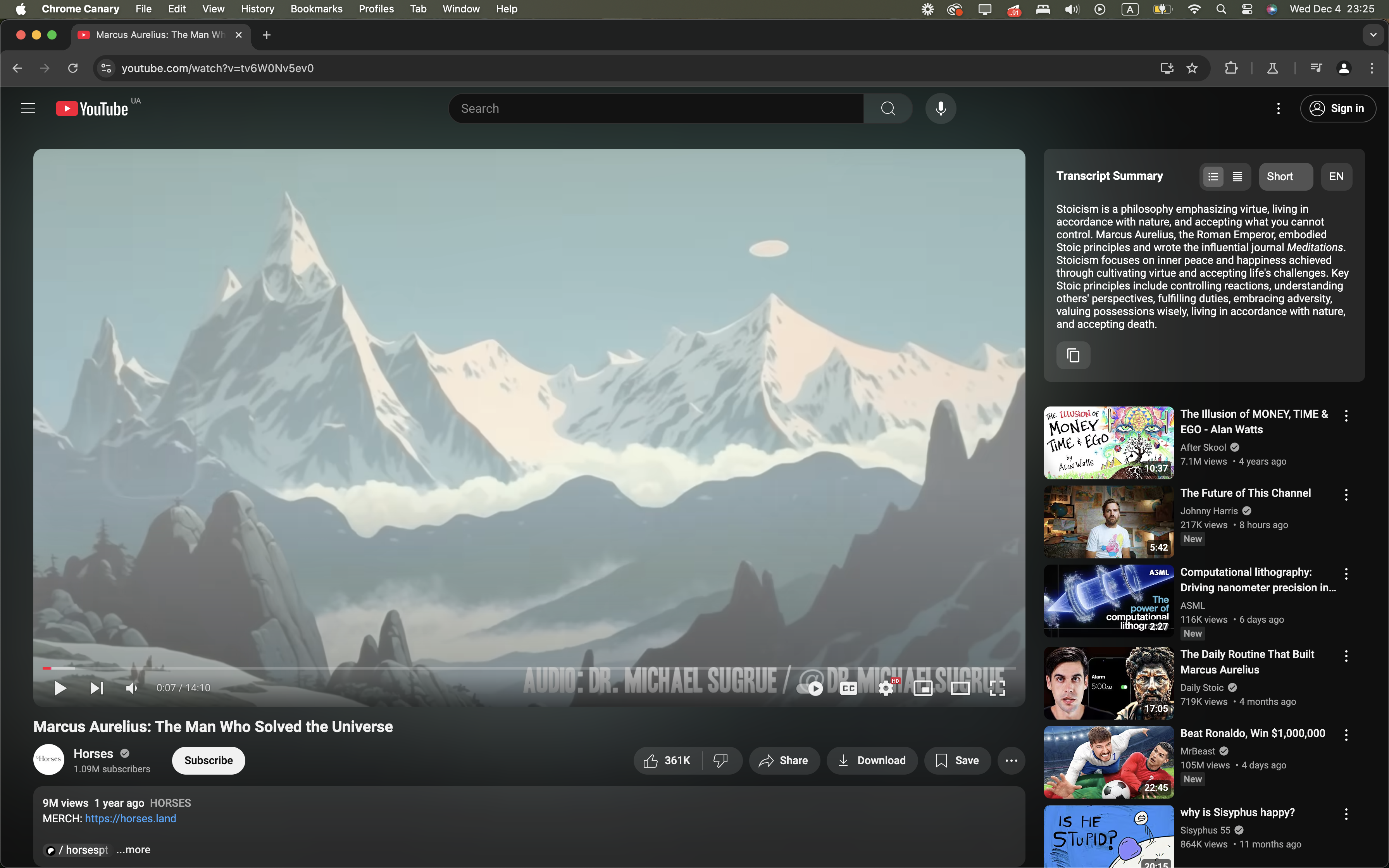Open the horses.land merch link

[x=130, y=819]
